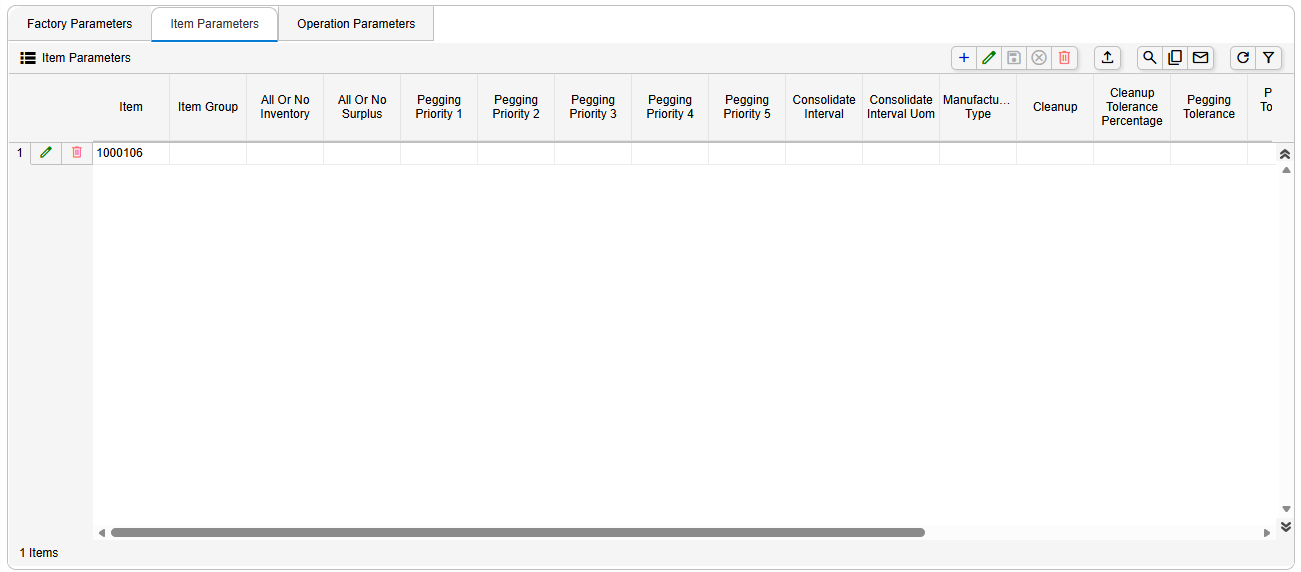
Task: Click the red trash delete icon in toolbar
Action: tap(1064, 58)
